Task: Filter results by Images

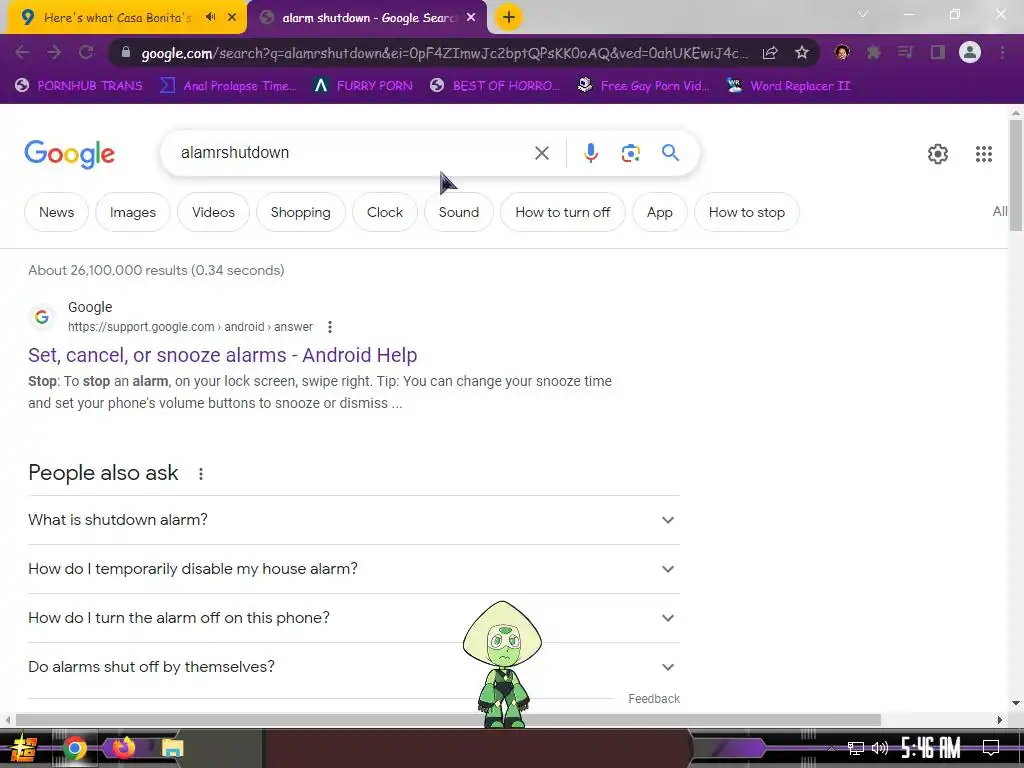Action: pos(133,212)
